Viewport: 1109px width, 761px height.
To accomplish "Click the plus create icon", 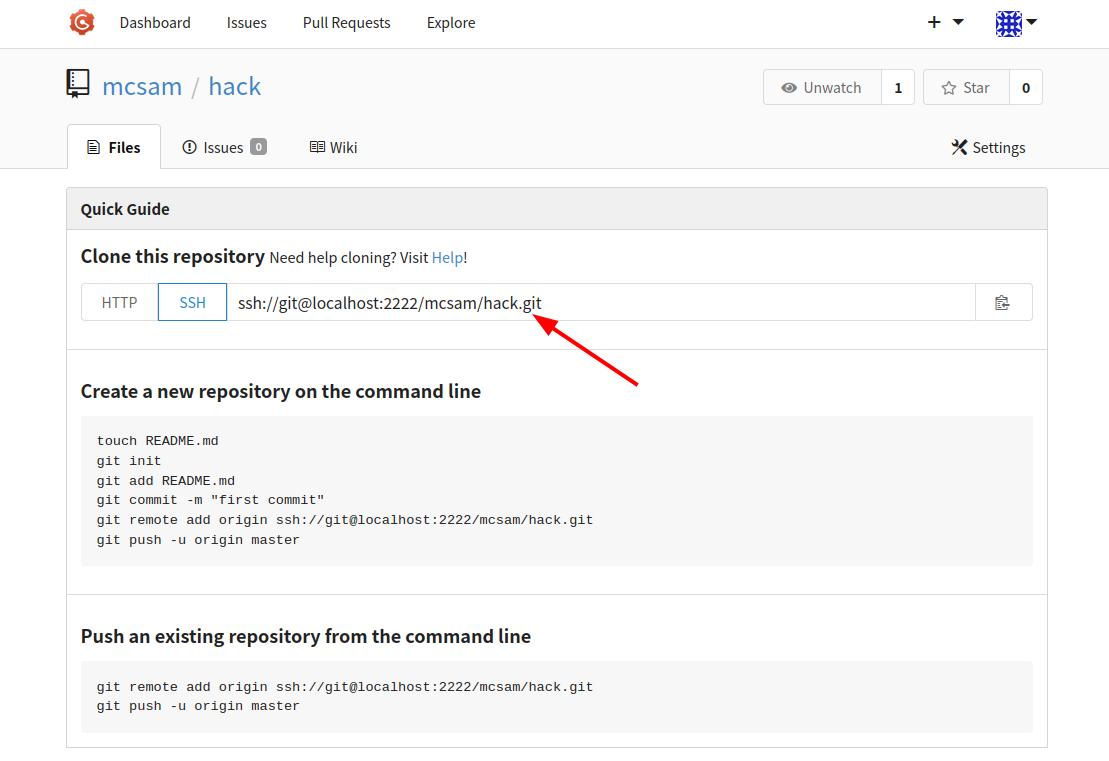I will pyautogui.click(x=934, y=23).
